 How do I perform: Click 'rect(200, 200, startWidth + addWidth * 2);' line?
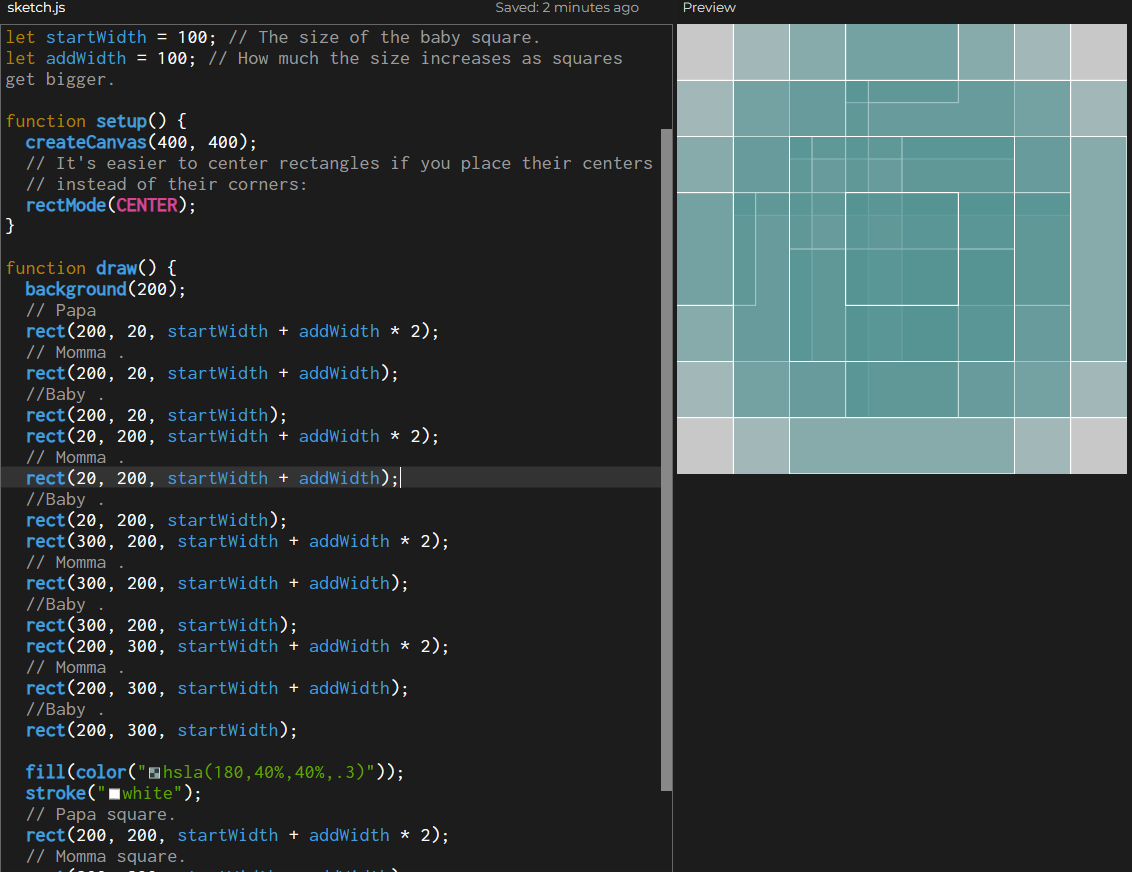click(x=237, y=835)
